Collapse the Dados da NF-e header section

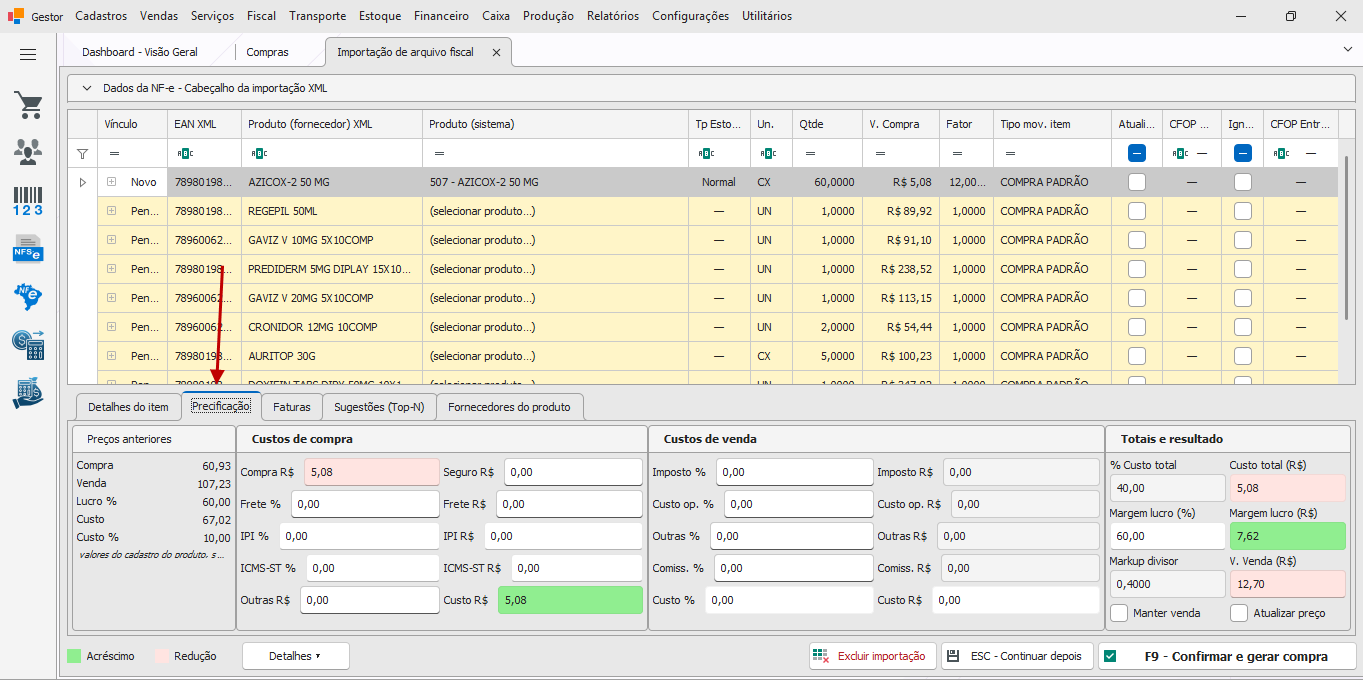(x=86, y=88)
